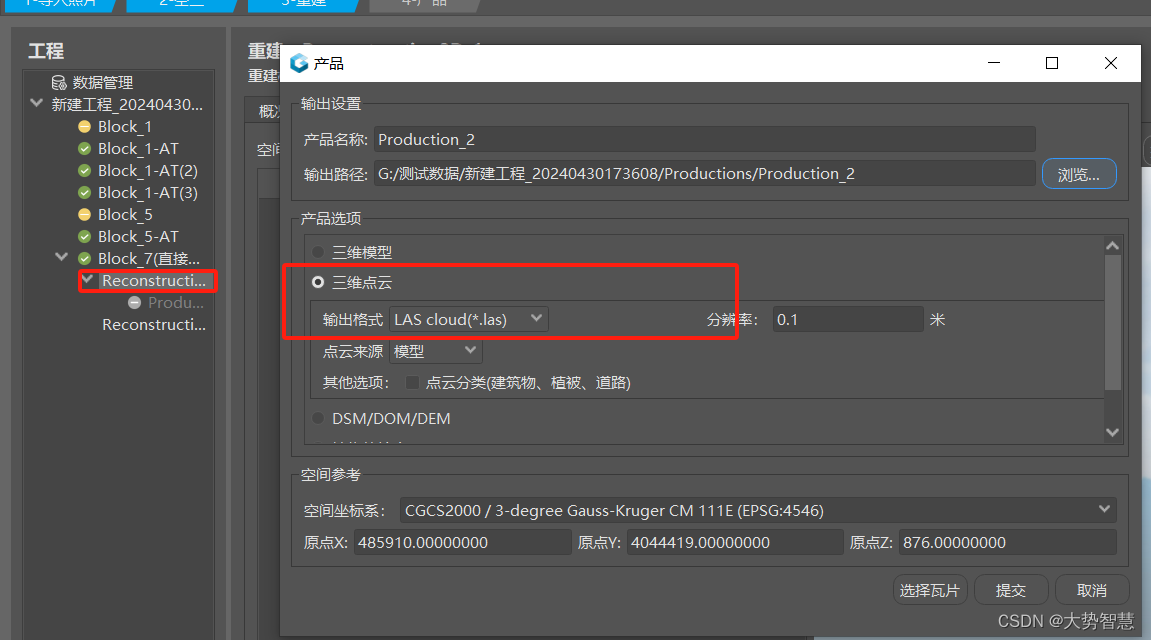Open the 输出格式 LAS cloud dropdown
Image resolution: width=1151 pixels, height=640 pixels.
[x=468, y=319]
